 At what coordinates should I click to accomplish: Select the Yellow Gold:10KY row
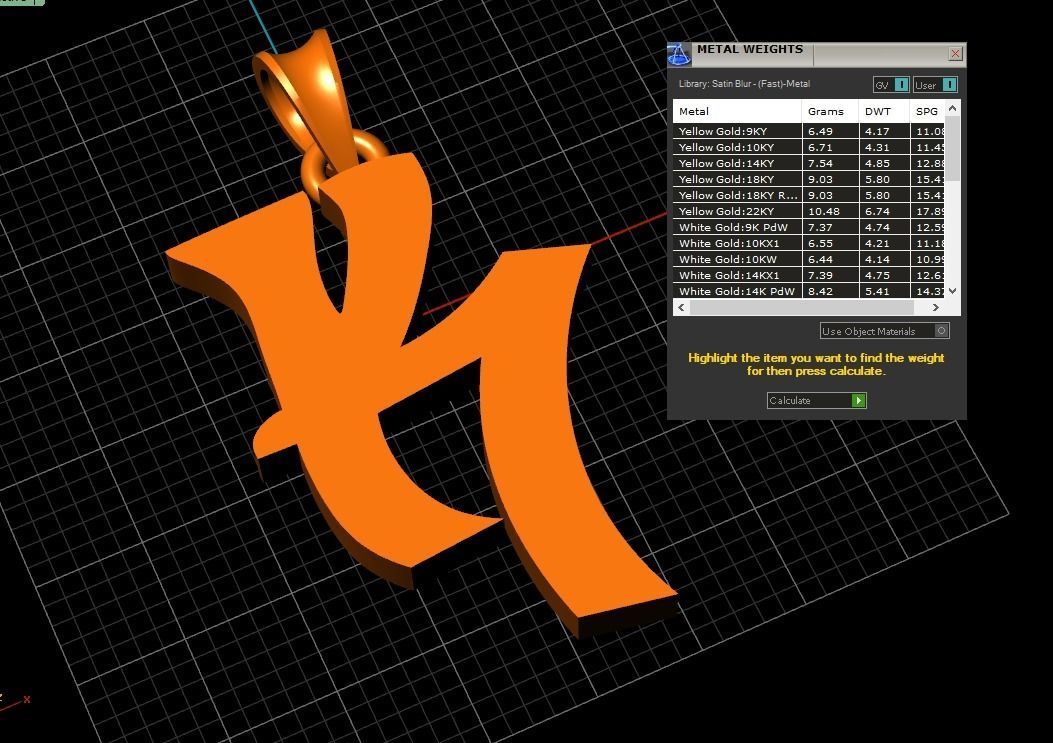point(809,147)
